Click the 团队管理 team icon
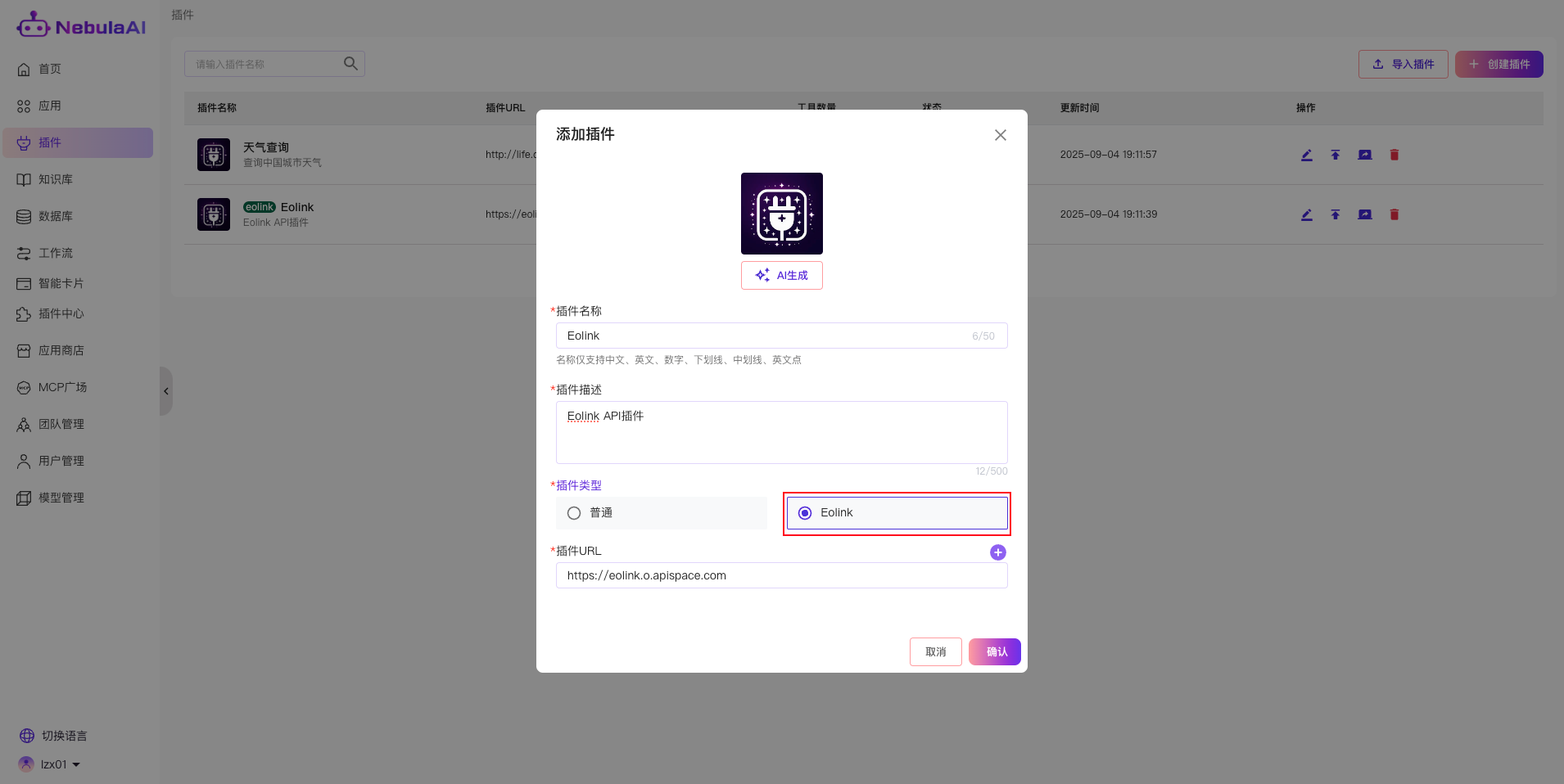The width and height of the screenshot is (1564, 784). point(24,424)
